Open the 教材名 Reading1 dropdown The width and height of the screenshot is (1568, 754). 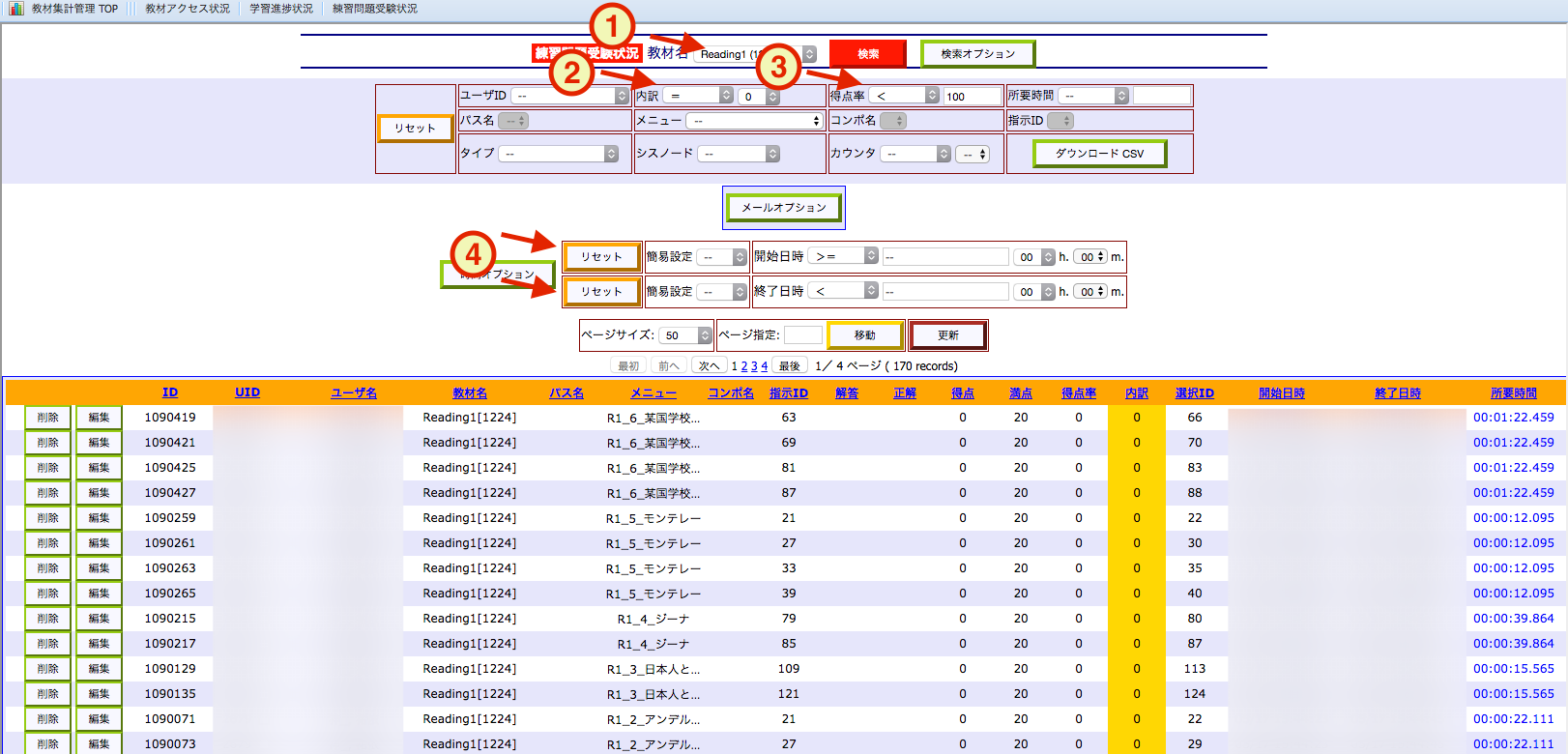755,54
